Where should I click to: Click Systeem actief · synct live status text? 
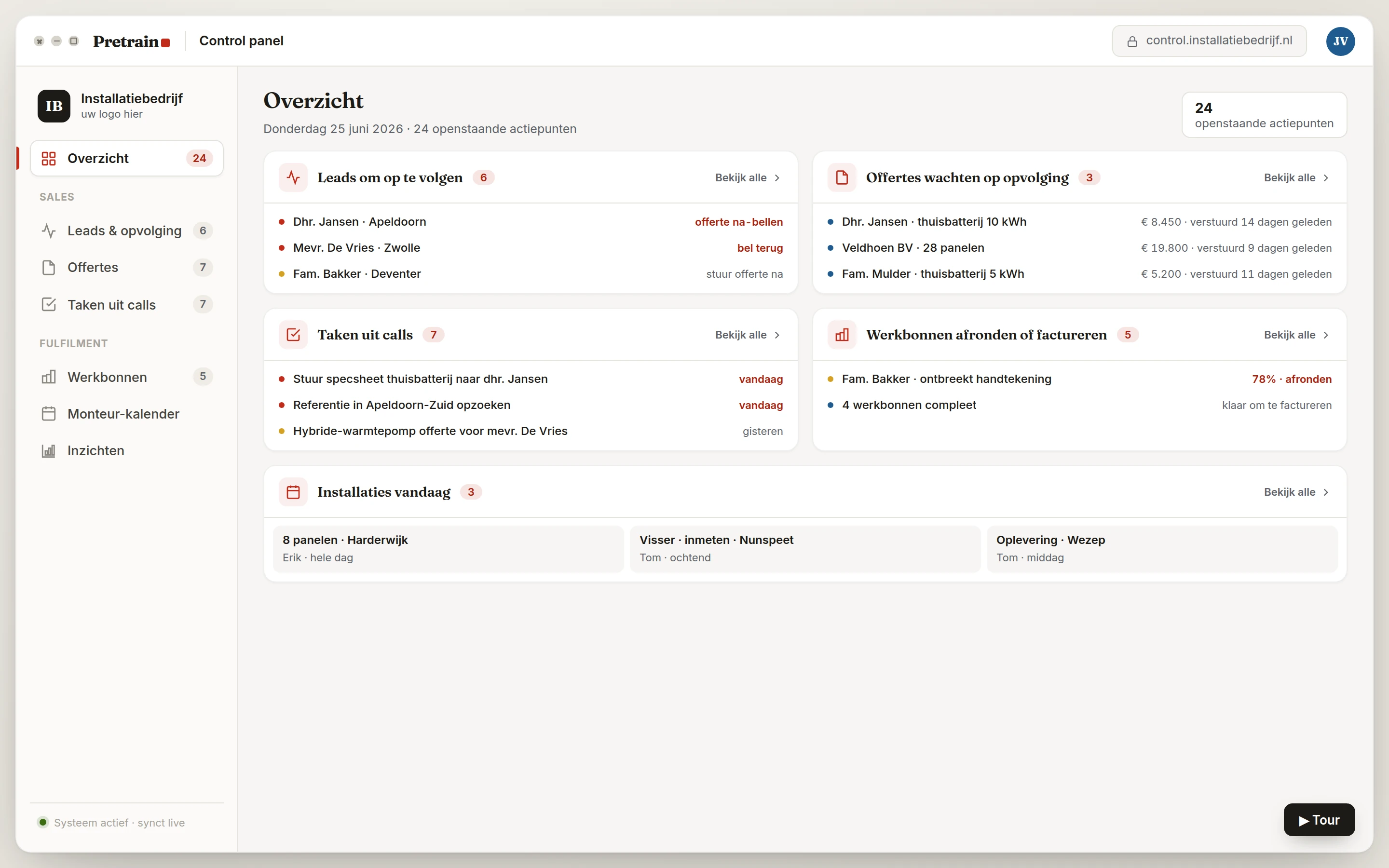pyautogui.click(x=120, y=823)
